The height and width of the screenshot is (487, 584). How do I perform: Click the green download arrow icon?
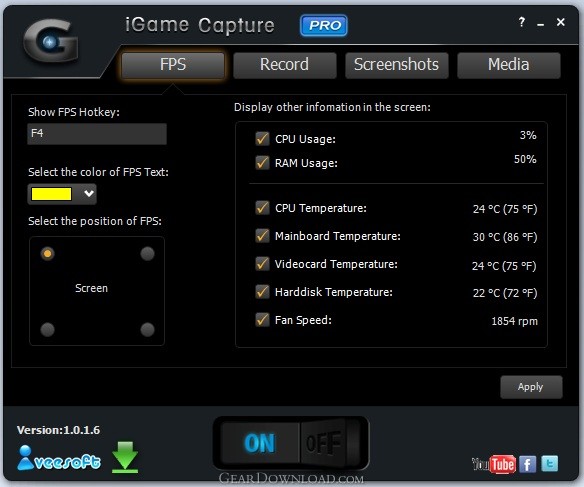[x=125, y=457]
